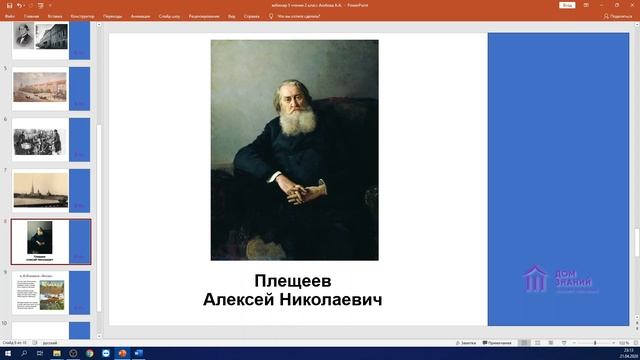Open the Ribbon Display Options icon
This screenshot has width=640, height=360.
pyautogui.click(x=587, y=5)
